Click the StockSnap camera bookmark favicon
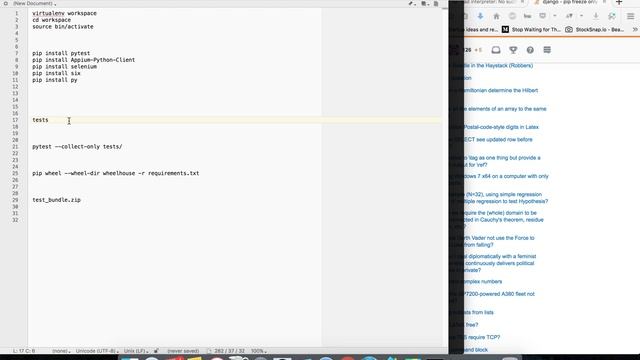 pyautogui.click(x=569, y=29)
